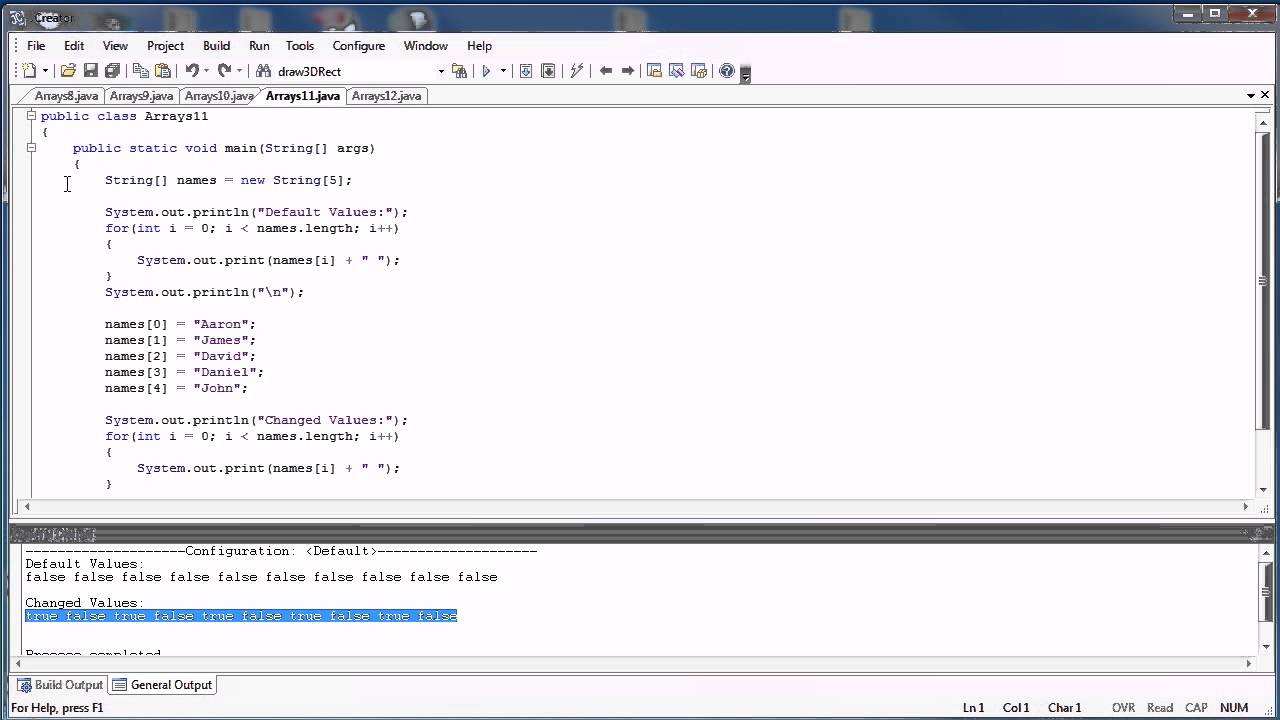Screen dimensions: 1280x720
Task: Open the Edit menu
Action: tap(74, 45)
